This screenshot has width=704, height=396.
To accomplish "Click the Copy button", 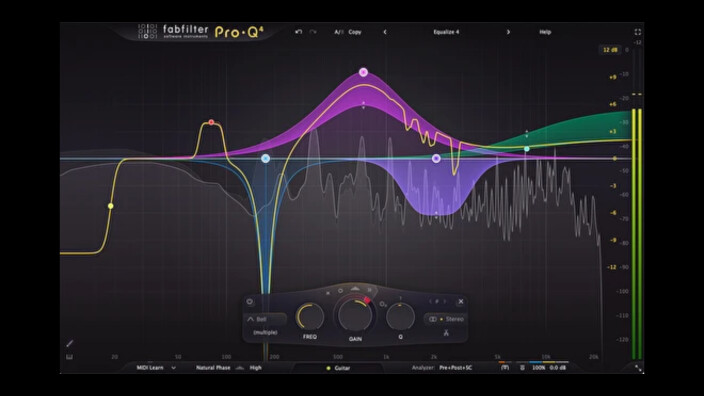I will coord(355,32).
